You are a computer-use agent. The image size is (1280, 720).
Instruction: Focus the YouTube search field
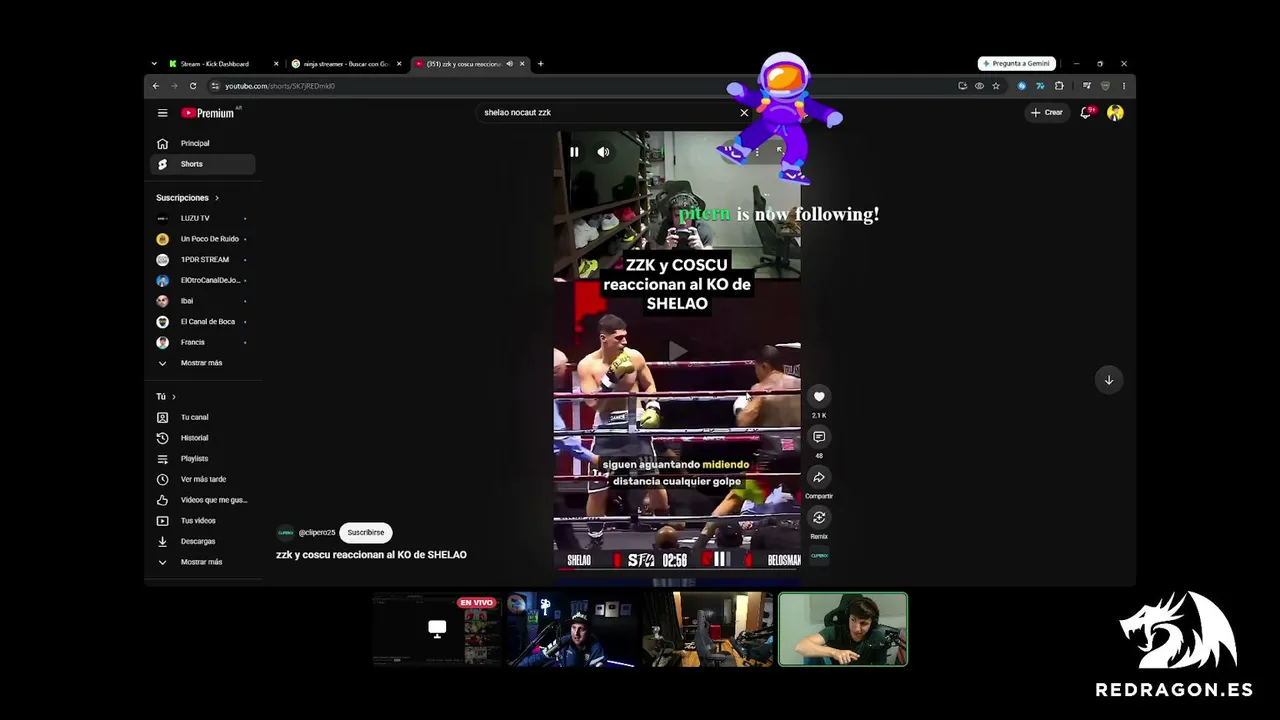click(608, 113)
